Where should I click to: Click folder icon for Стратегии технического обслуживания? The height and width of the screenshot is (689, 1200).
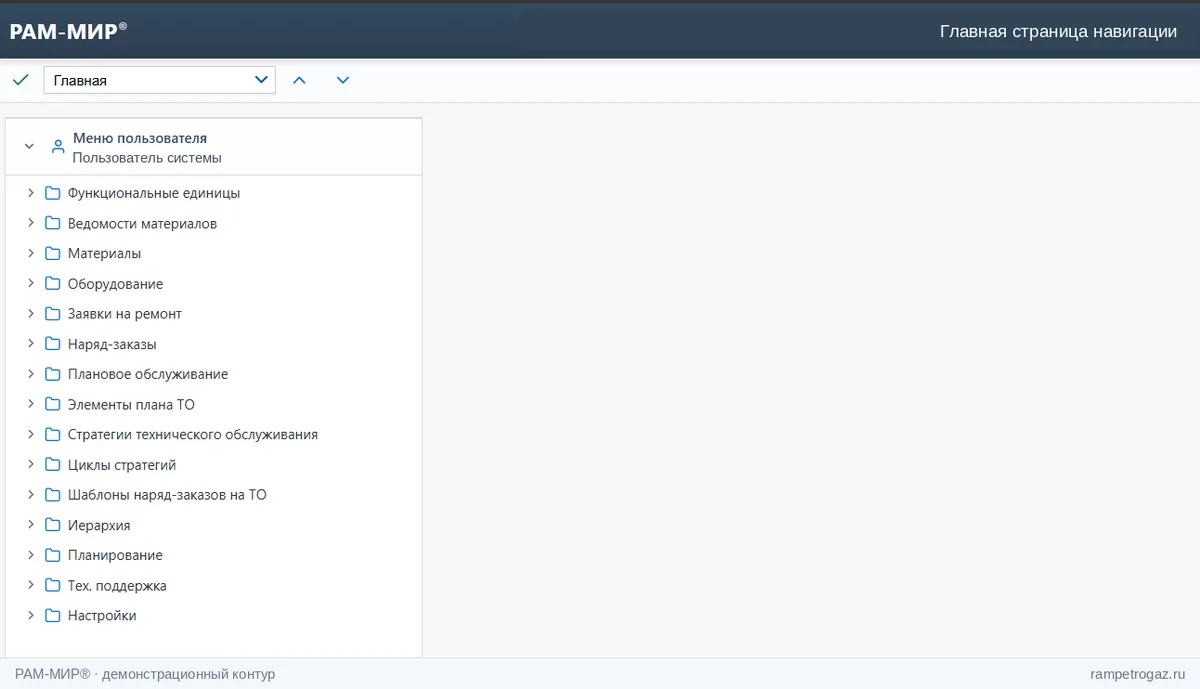tap(53, 434)
